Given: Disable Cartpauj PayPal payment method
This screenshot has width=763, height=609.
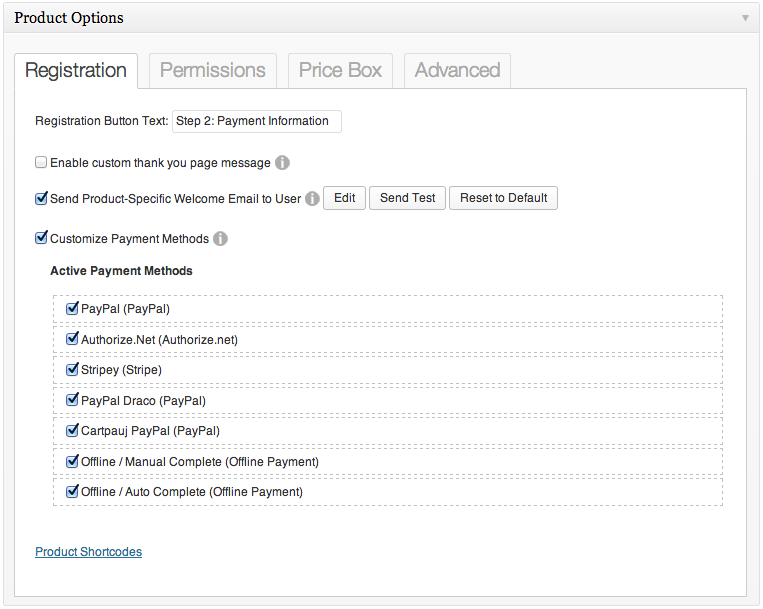Looking at the screenshot, I should [72, 430].
